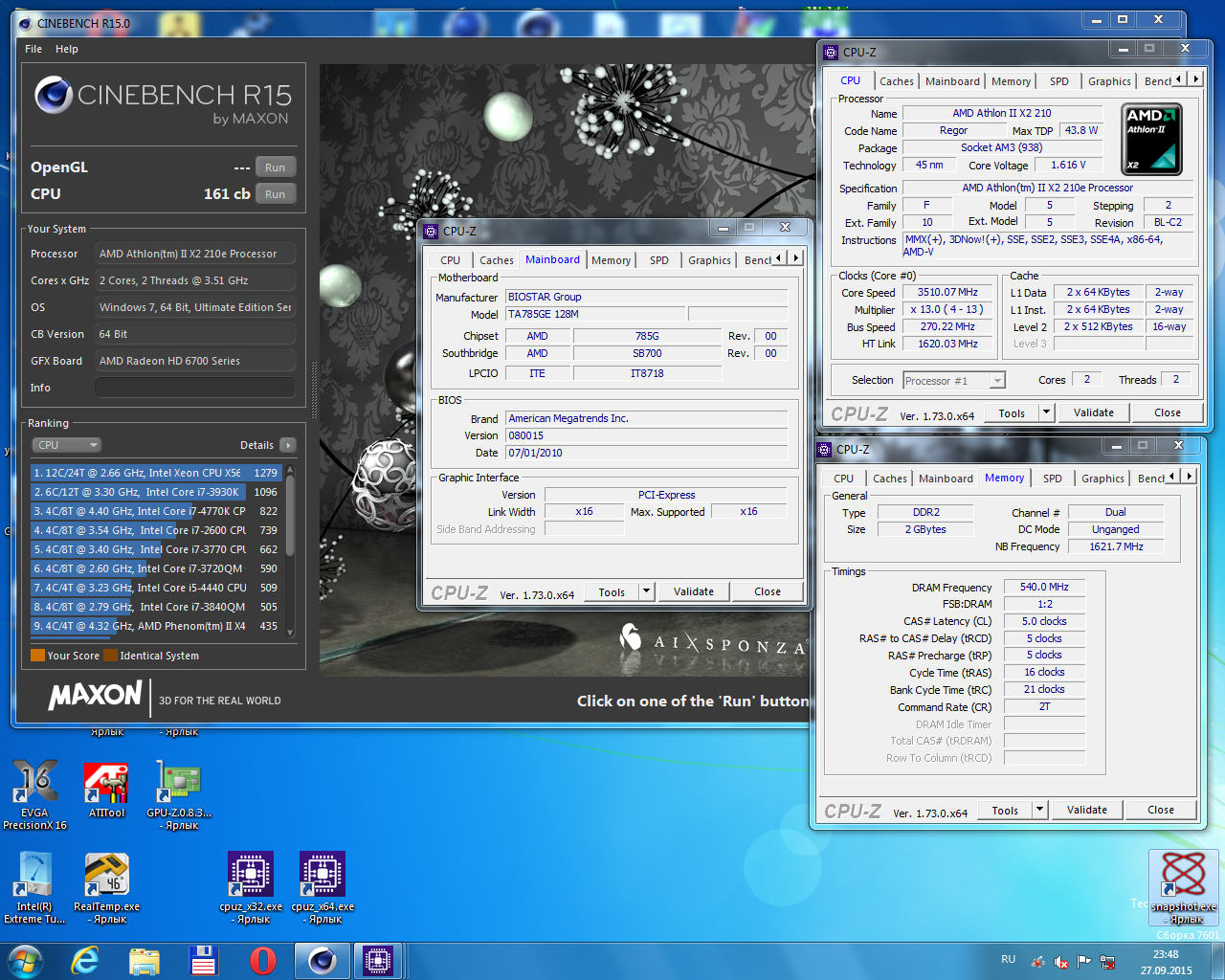Click GFX Board value AMD Radeon HD 6700

click(195, 361)
